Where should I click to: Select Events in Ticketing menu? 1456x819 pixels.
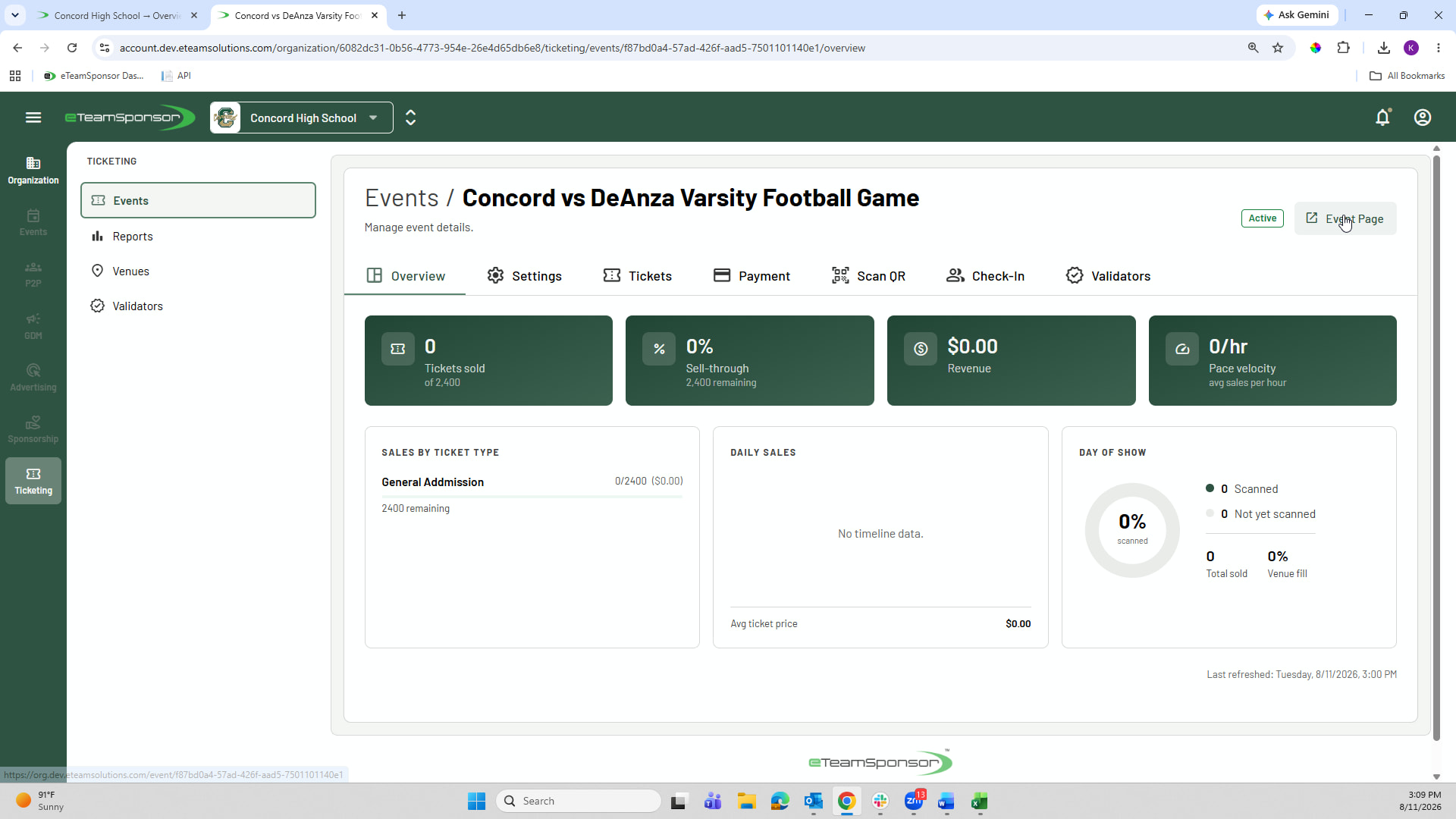click(x=198, y=200)
